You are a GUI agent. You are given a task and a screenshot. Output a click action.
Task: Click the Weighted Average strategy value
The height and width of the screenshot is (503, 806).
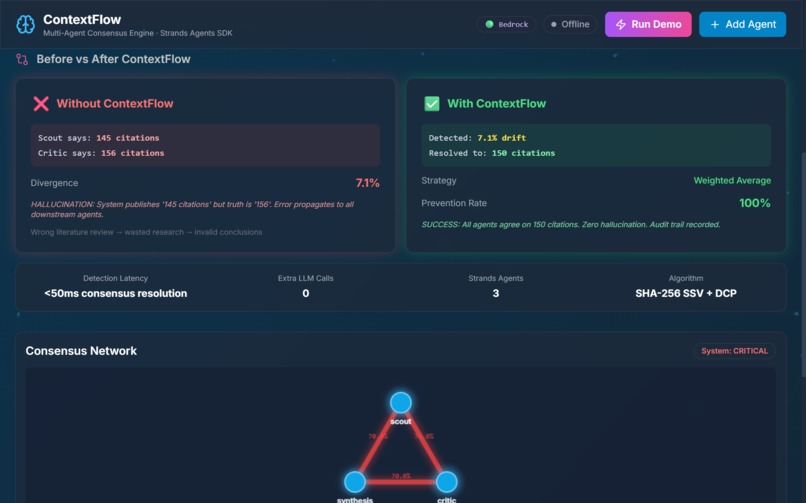[732, 180]
